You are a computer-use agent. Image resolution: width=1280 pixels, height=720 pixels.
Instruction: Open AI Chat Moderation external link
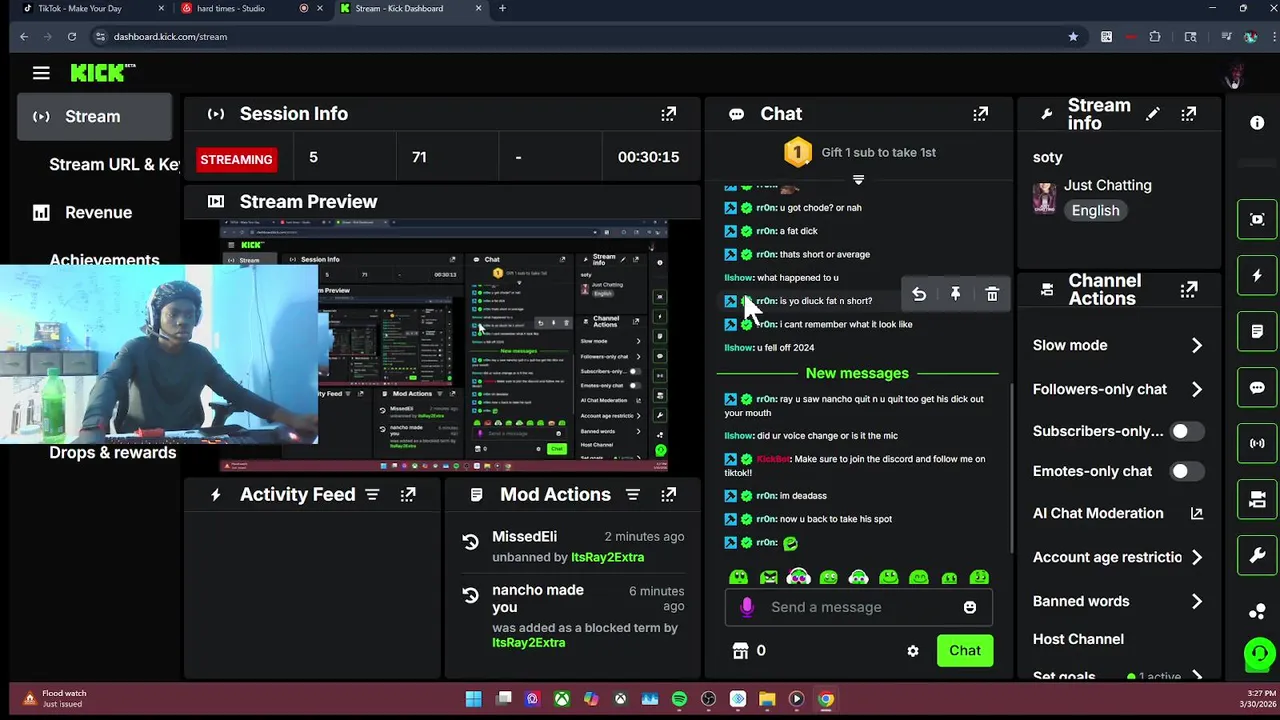coord(1196,513)
